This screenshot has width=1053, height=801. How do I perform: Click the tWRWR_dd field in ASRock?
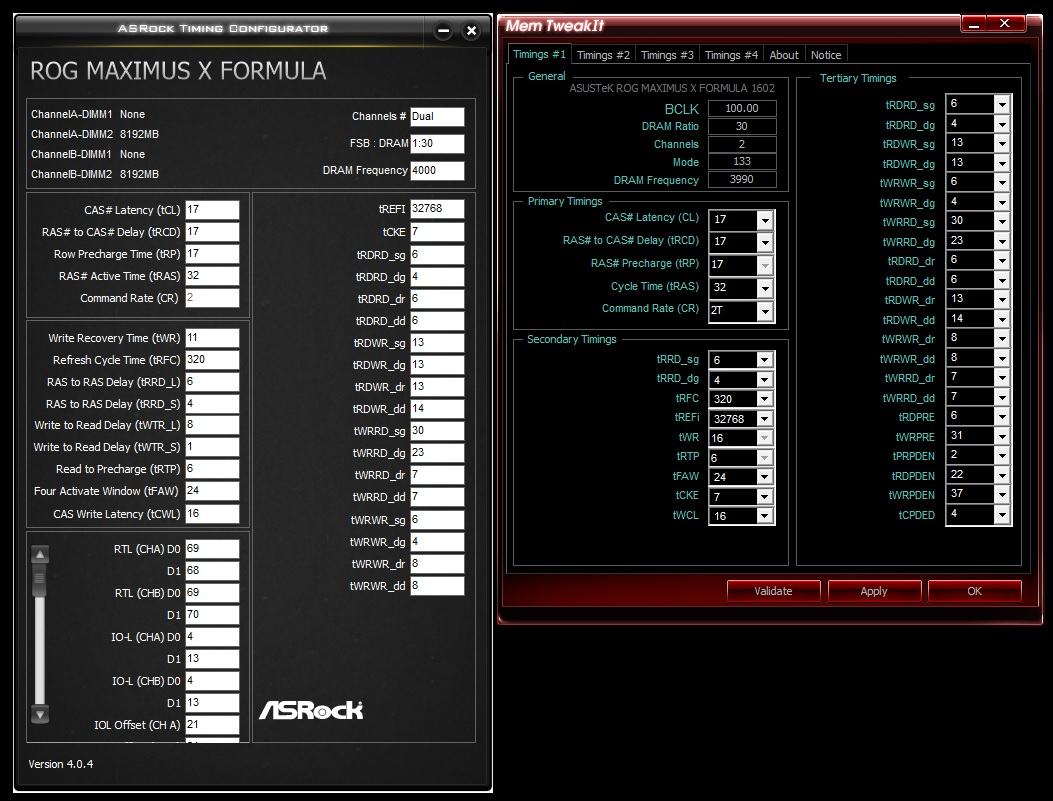click(437, 585)
